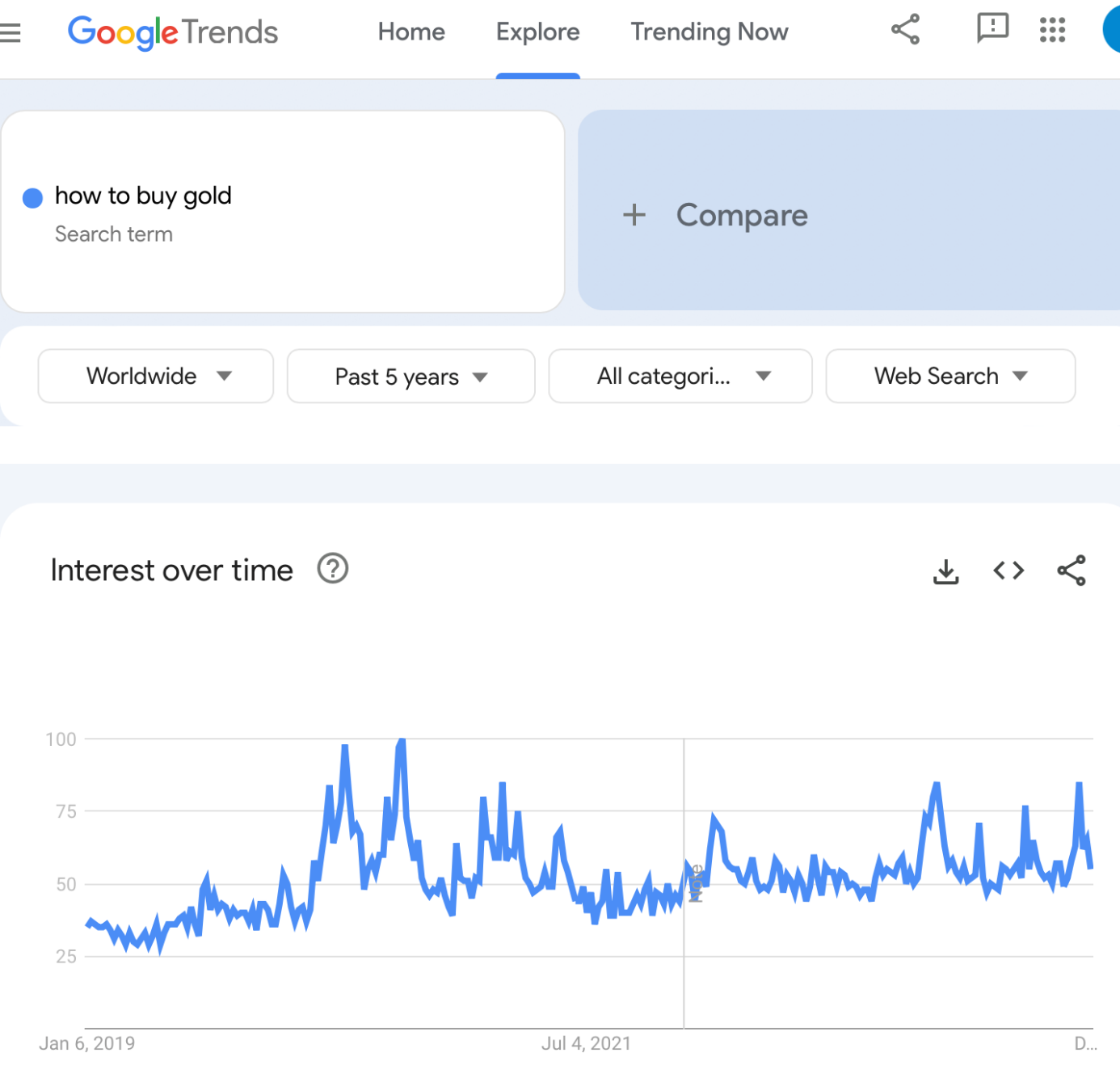The height and width of the screenshot is (1078, 1120).
Task: Open the Past 5 years dropdown
Action: coord(411,376)
